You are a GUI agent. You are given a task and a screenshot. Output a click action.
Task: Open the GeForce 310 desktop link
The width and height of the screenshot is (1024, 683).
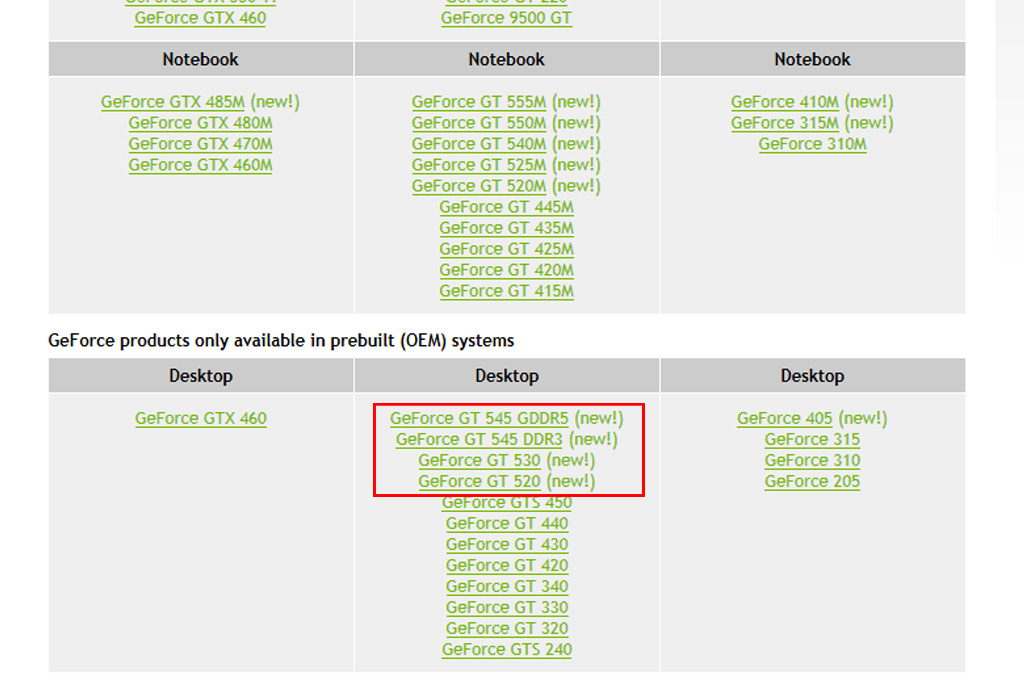(x=812, y=460)
